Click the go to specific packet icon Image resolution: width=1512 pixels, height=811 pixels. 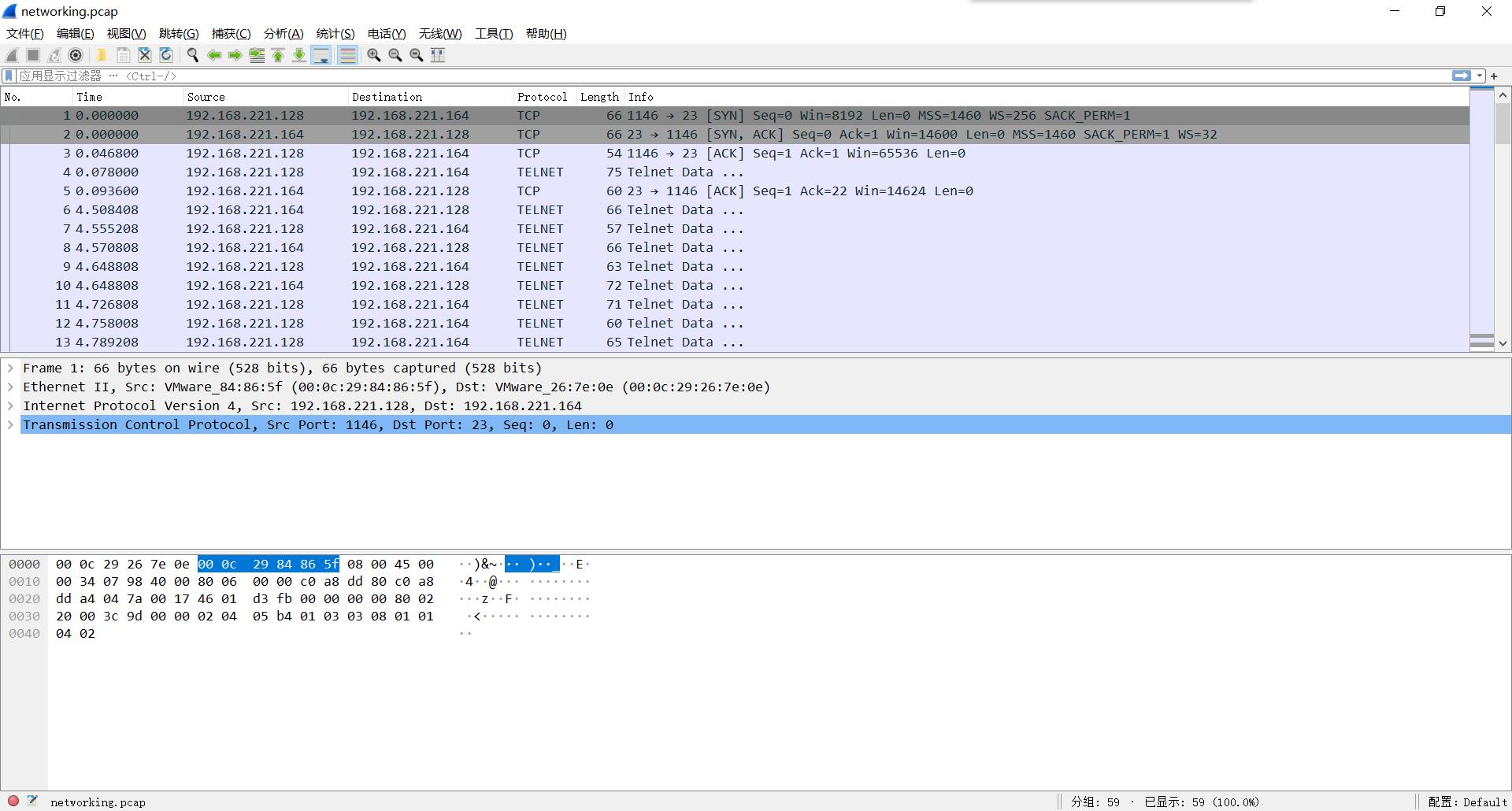pyautogui.click(x=257, y=55)
